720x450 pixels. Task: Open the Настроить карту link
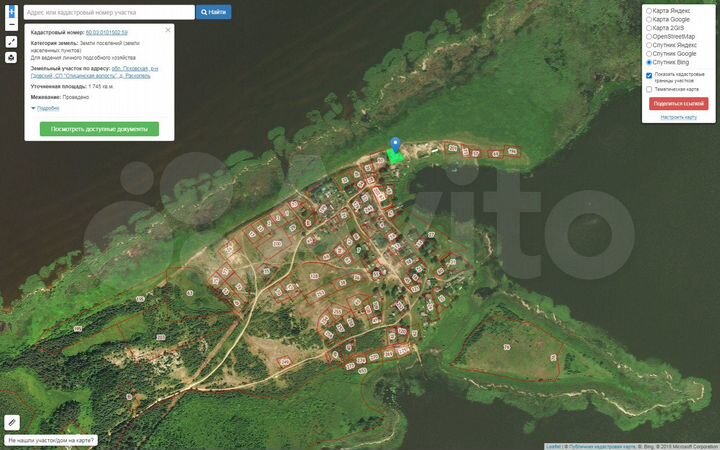(x=678, y=117)
